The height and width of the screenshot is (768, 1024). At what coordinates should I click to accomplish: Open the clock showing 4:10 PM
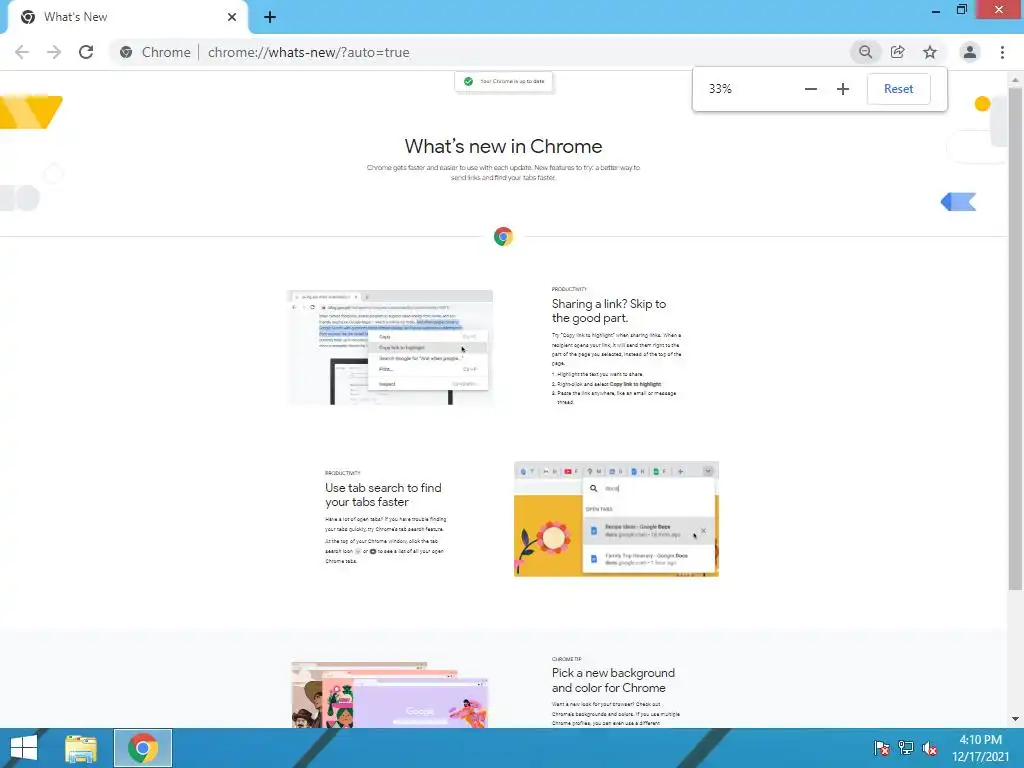tap(980, 748)
